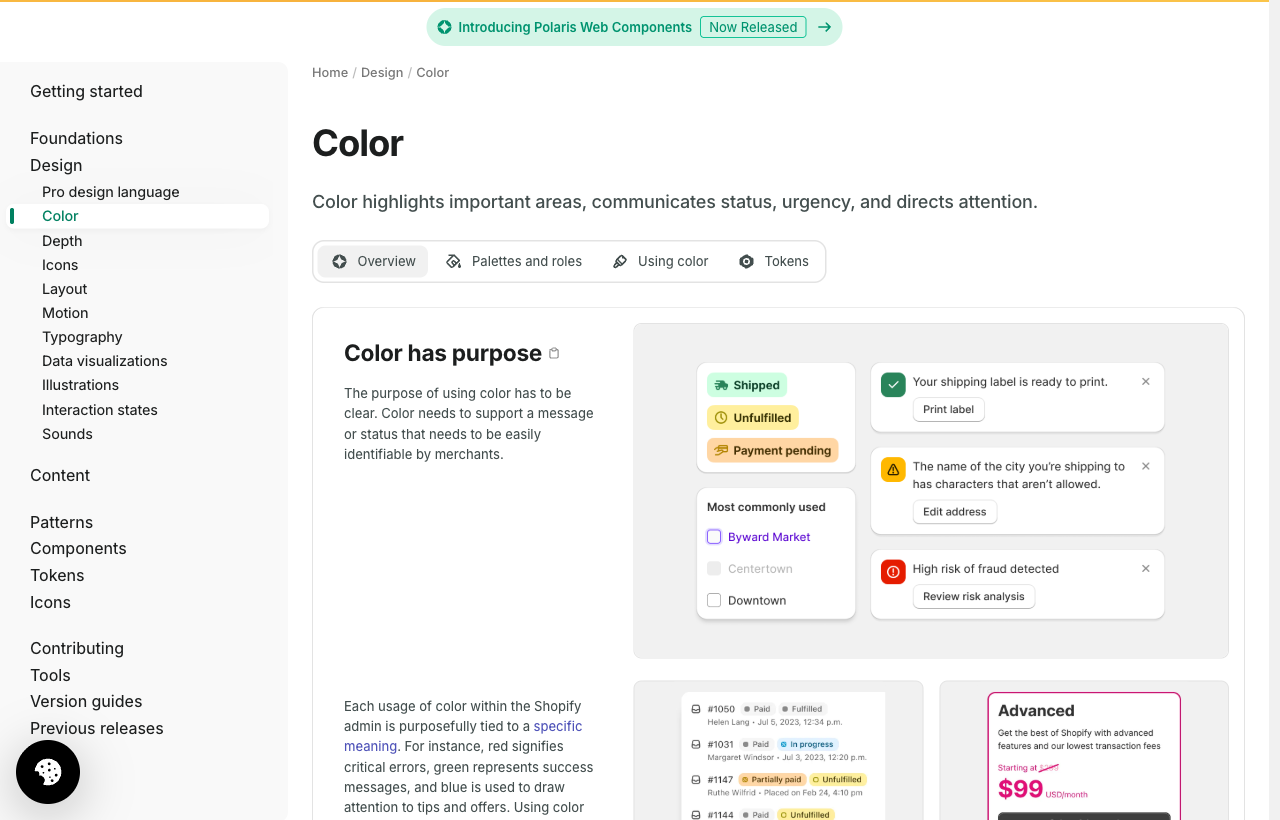Click the truck icon in Shipped badge
The height and width of the screenshot is (820, 1280).
click(x=721, y=385)
